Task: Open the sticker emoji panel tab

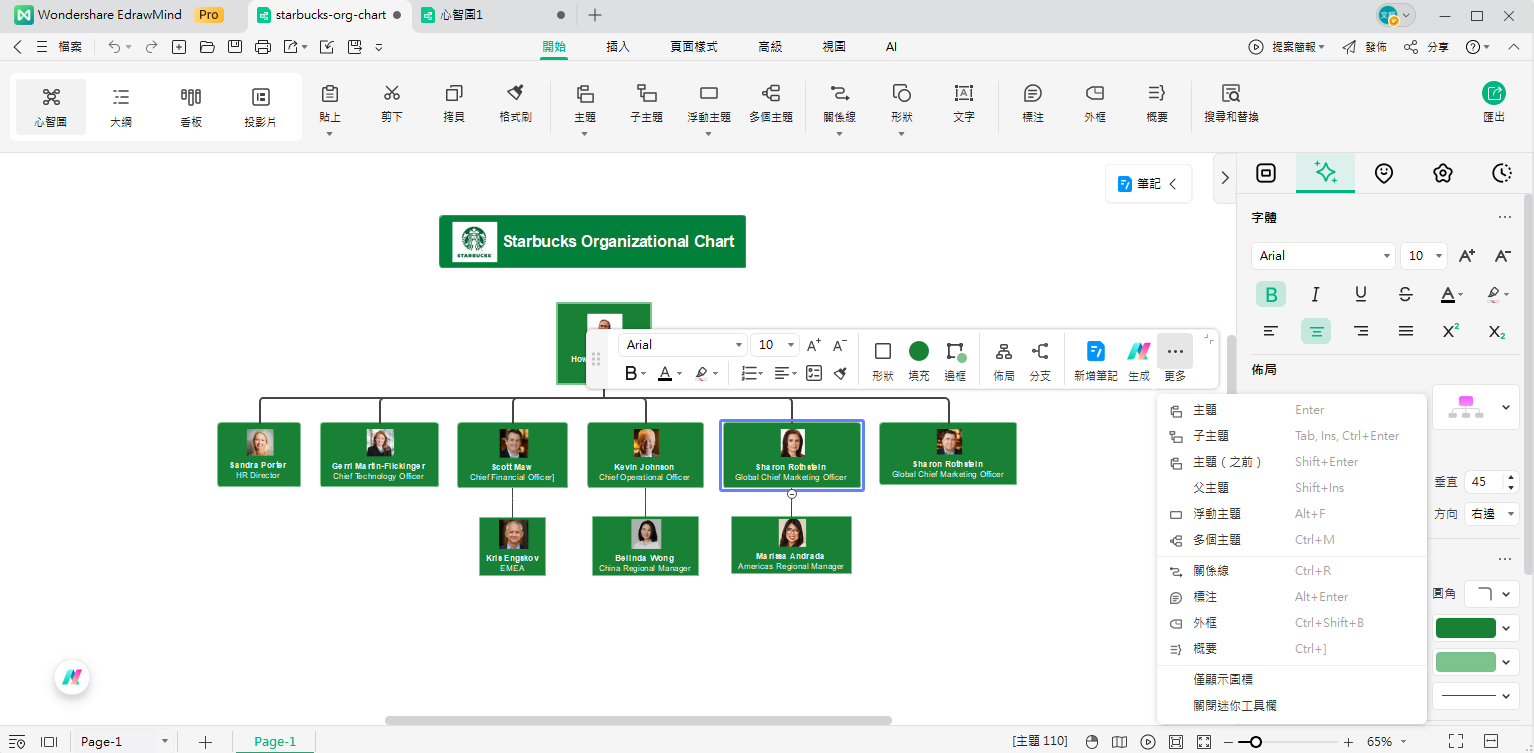Action: 1383,173
